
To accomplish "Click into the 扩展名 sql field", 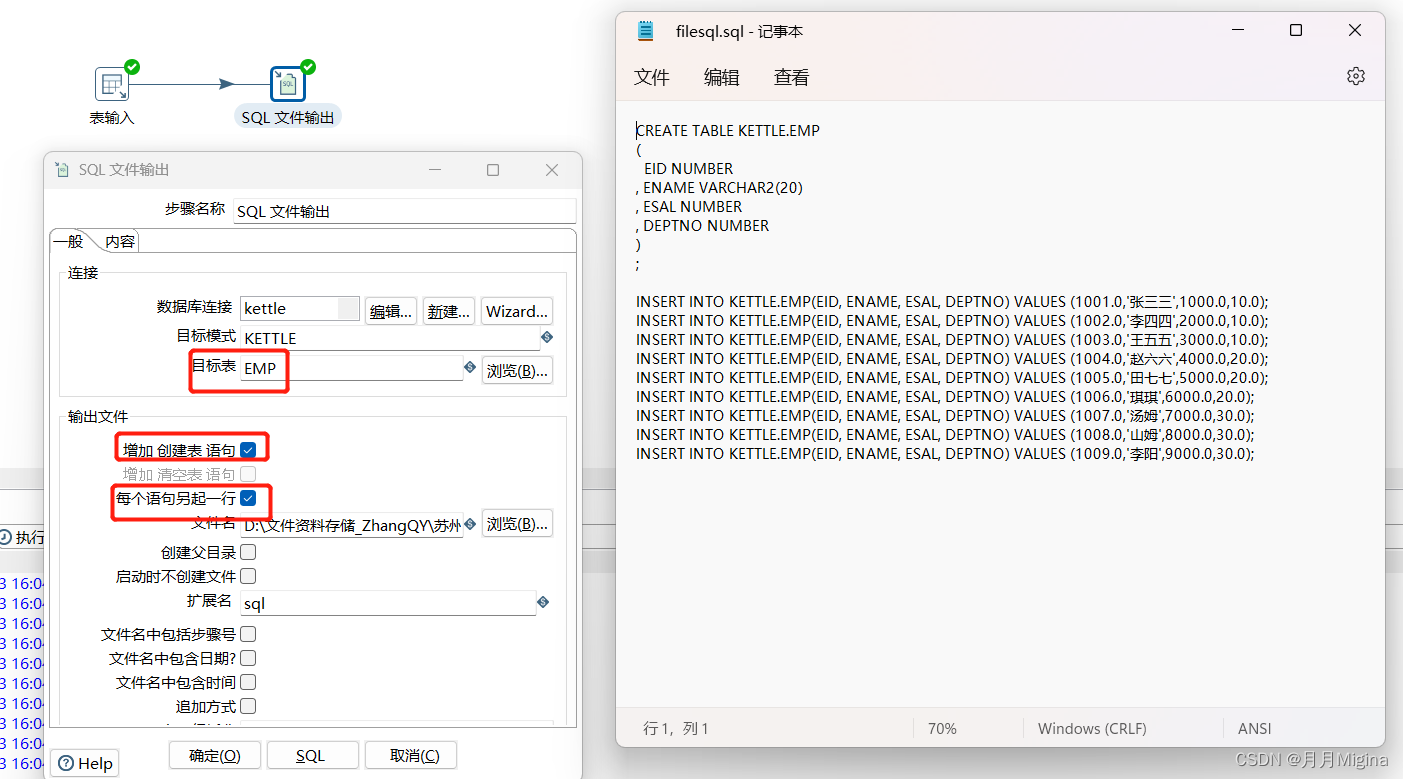I will click(x=388, y=603).
